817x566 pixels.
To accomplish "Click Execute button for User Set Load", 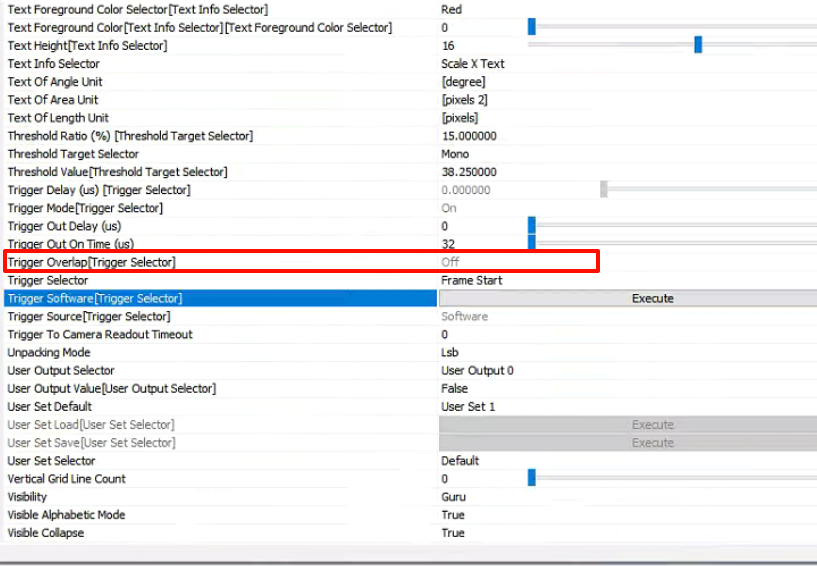I will pos(652,425).
